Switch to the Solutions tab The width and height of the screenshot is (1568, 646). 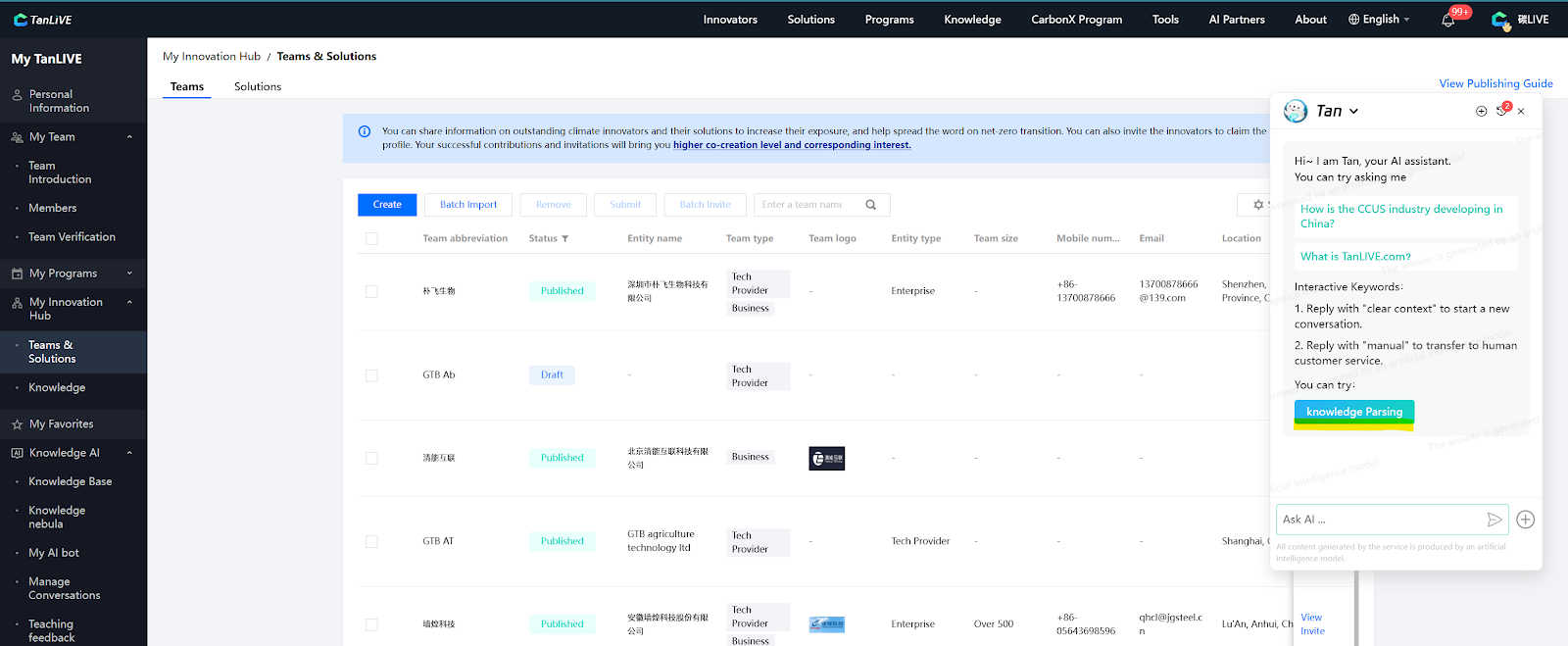pos(257,87)
